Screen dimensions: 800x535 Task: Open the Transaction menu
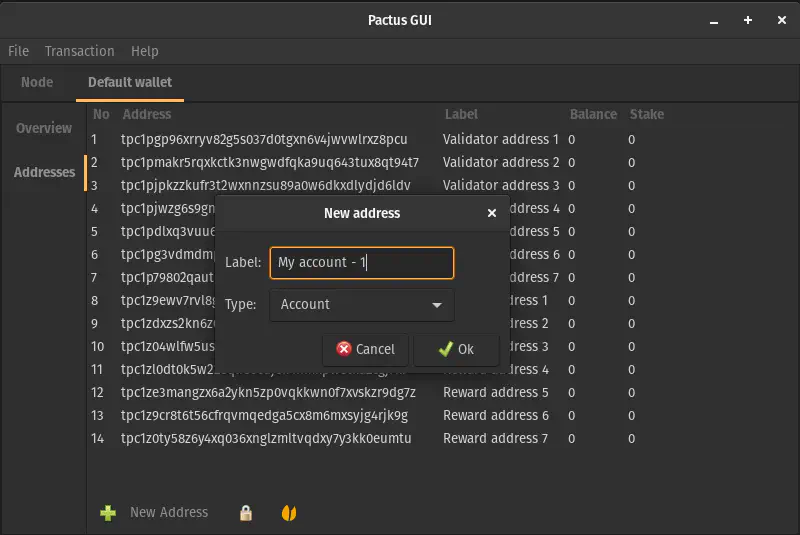coord(80,51)
